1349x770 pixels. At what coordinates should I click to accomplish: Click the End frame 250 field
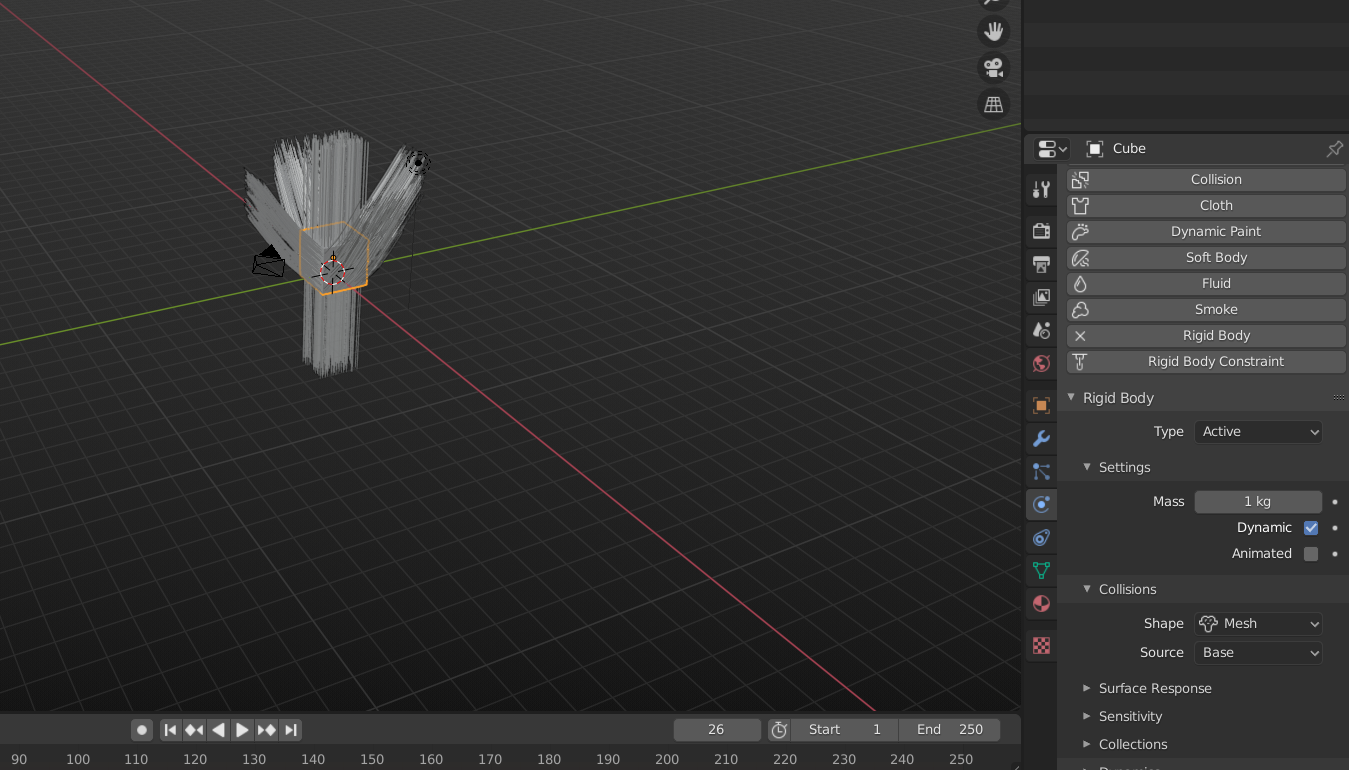[949, 729]
